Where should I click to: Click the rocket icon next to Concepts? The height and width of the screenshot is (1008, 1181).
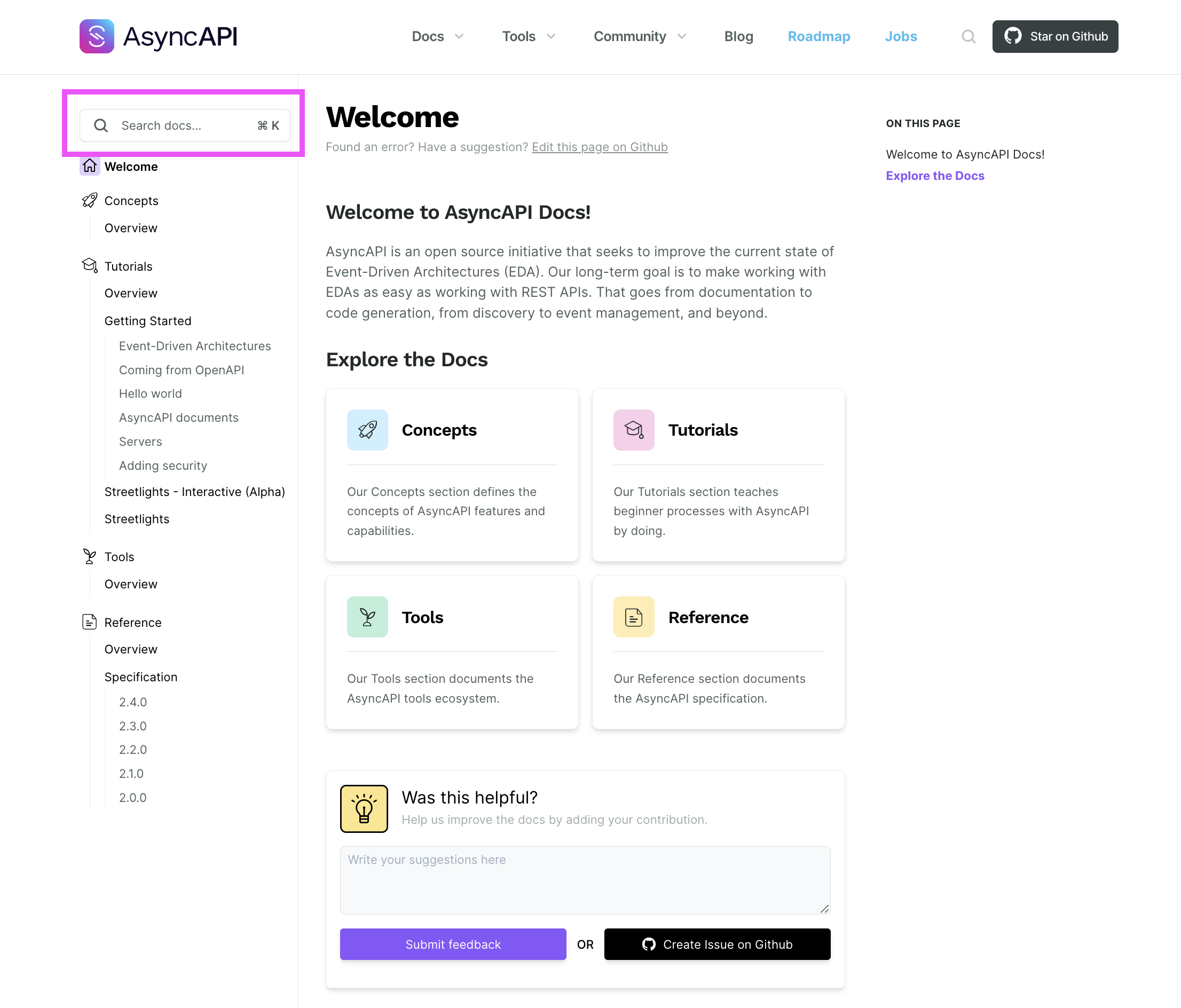click(x=90, y=200)
